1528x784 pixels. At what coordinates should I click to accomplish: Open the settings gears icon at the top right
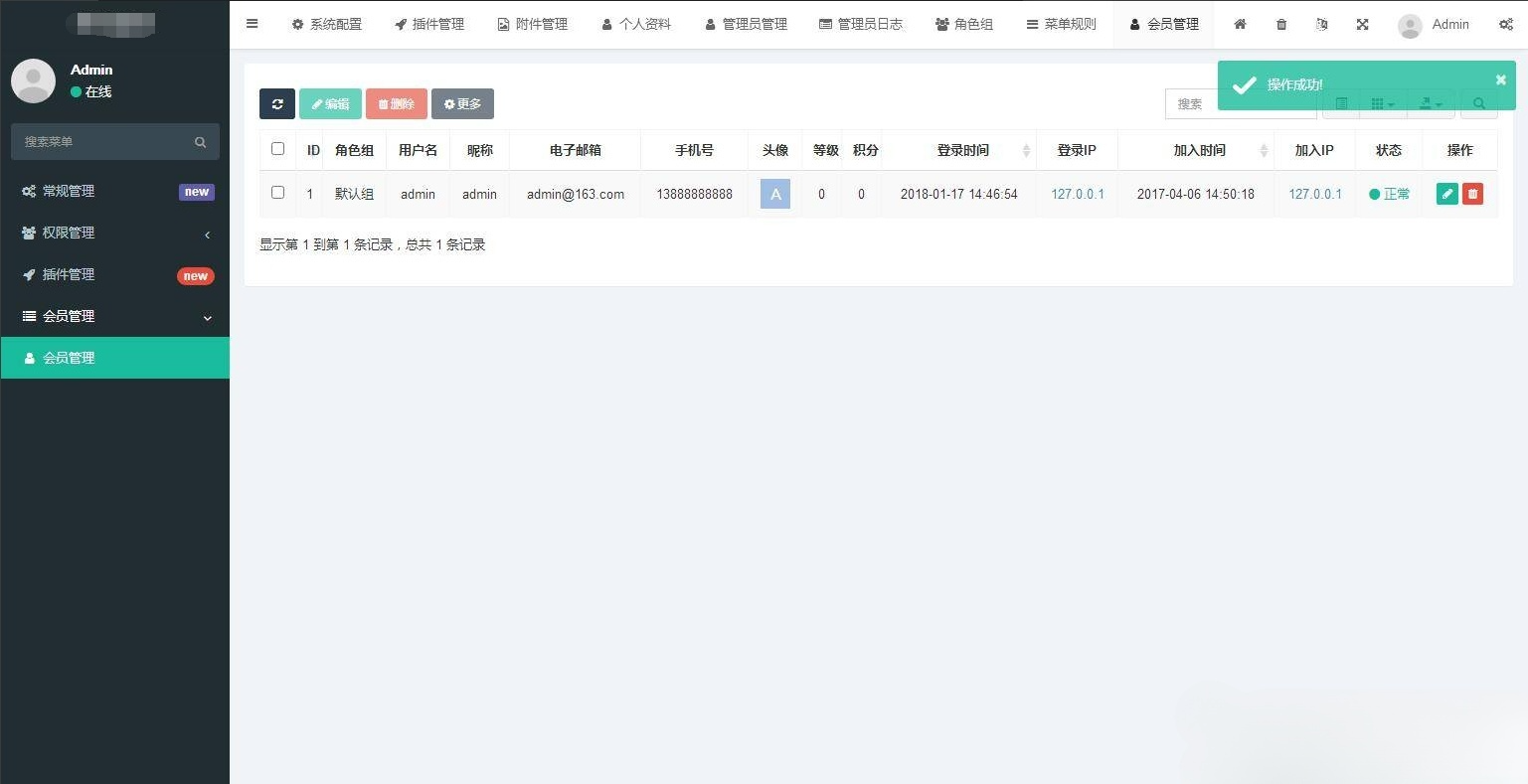point(1506,25)
